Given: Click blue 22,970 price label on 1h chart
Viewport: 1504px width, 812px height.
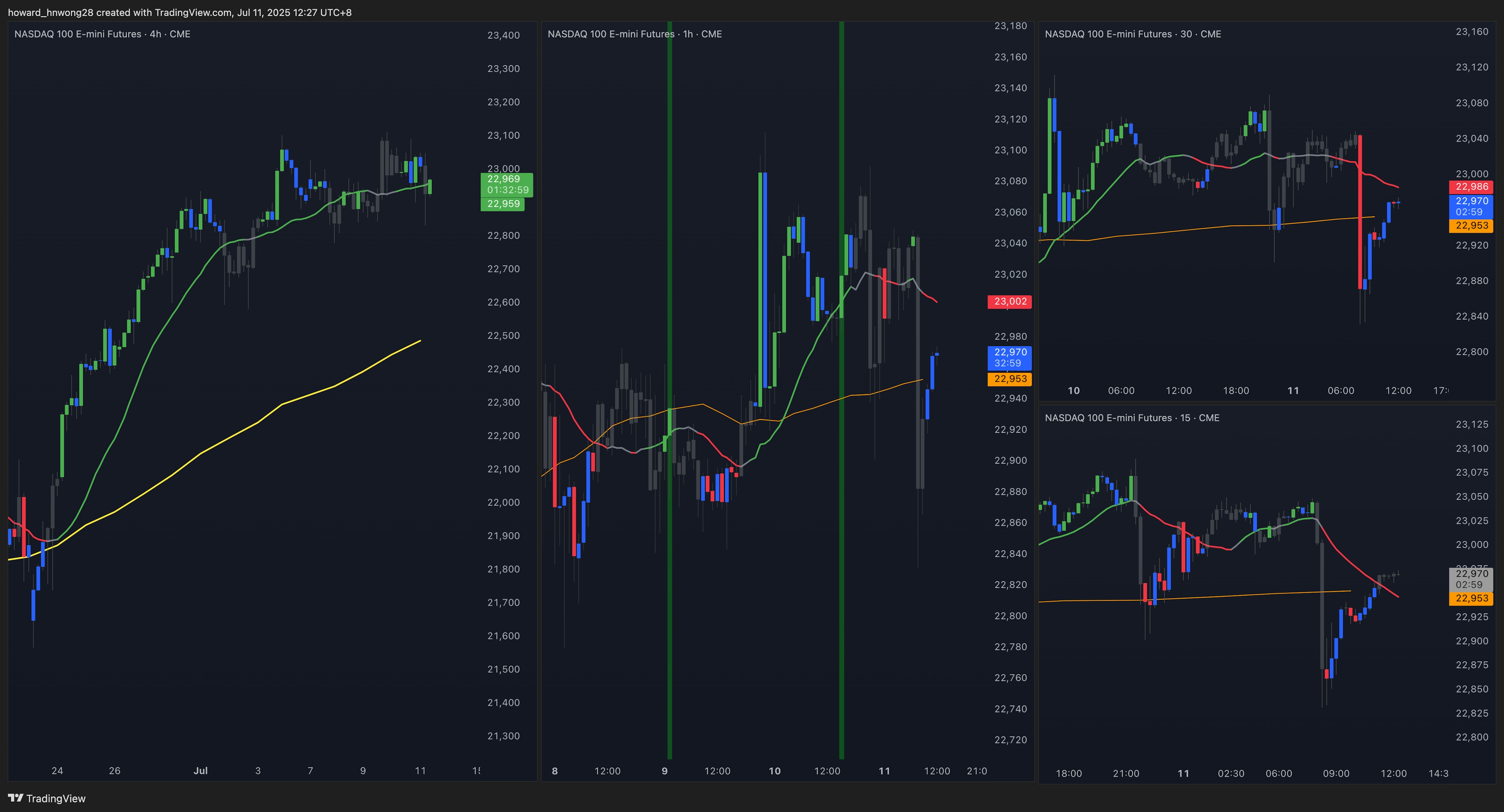Looking at the screenshot, I should 1009,358.
